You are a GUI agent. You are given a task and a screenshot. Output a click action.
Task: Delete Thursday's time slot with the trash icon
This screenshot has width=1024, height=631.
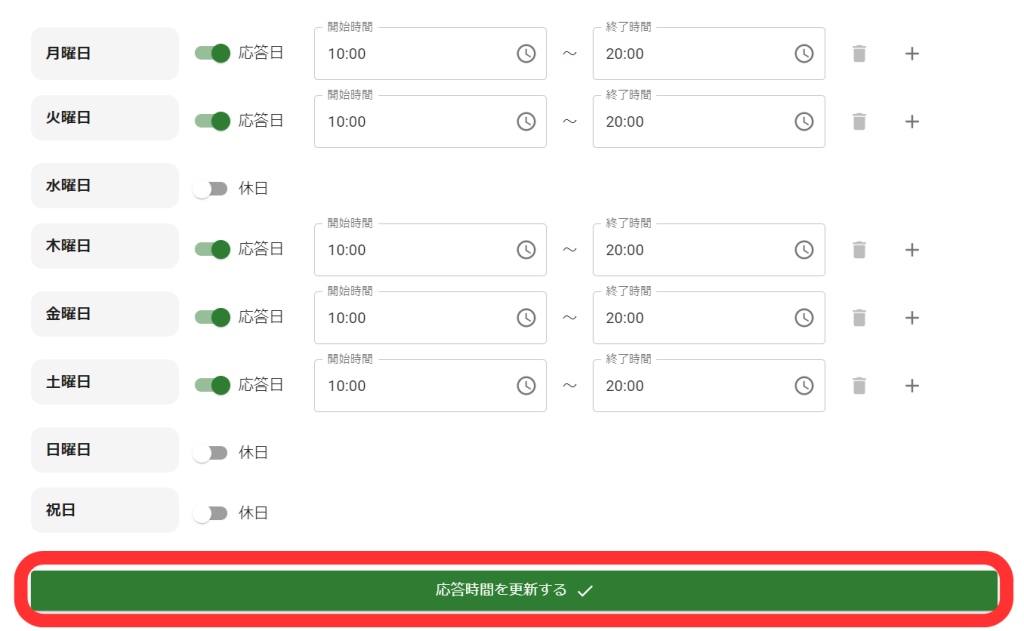click(859, 249)
